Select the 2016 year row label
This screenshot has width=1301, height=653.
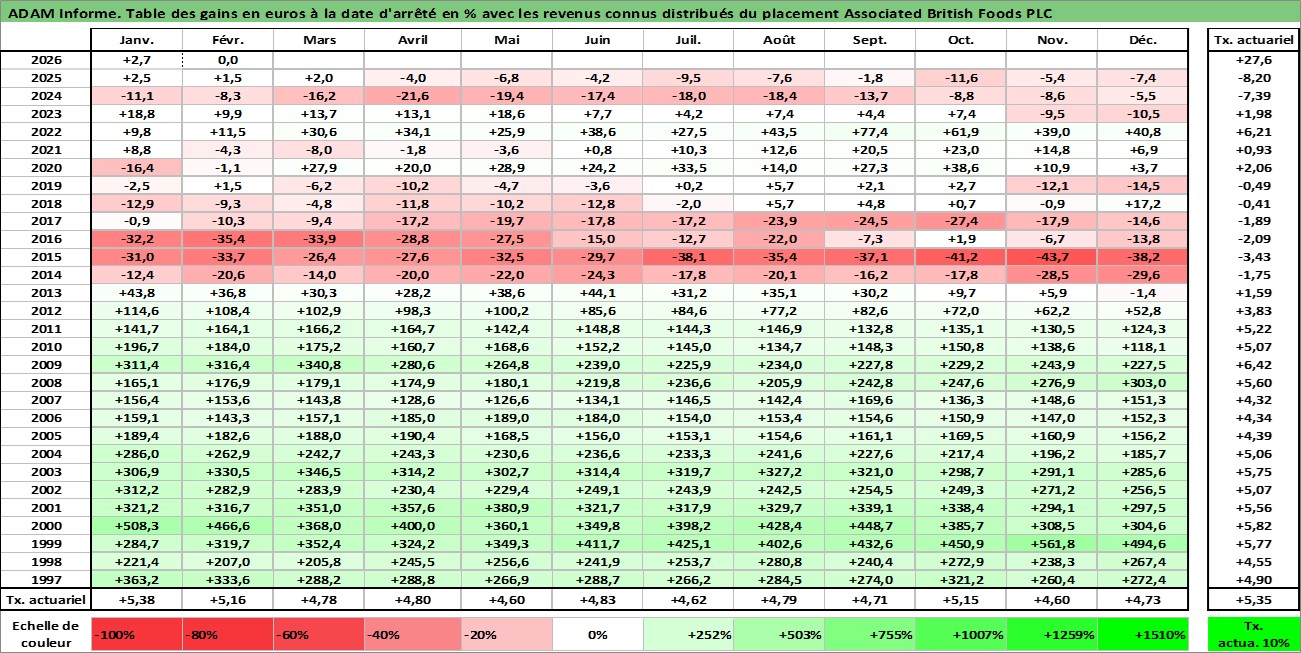46,239
